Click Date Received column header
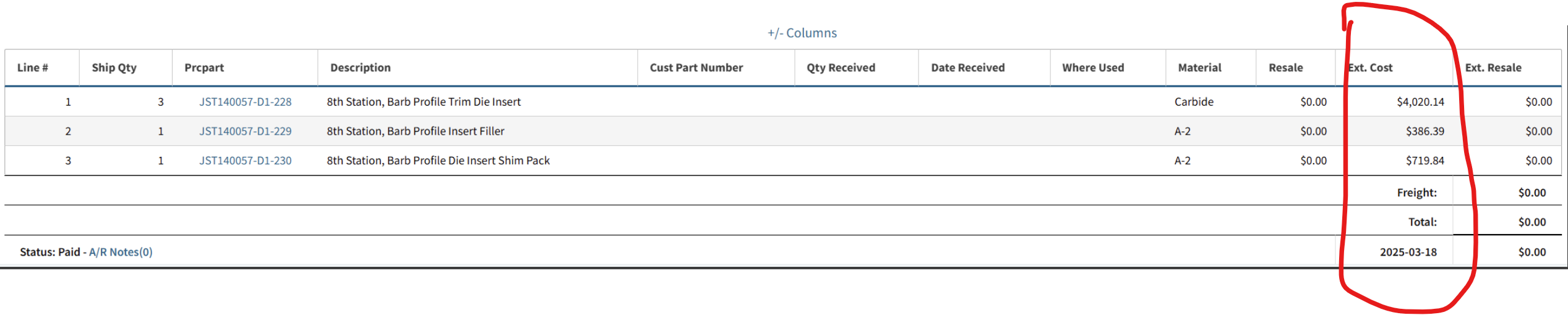 pyautogui.click(x=968, y=68)
